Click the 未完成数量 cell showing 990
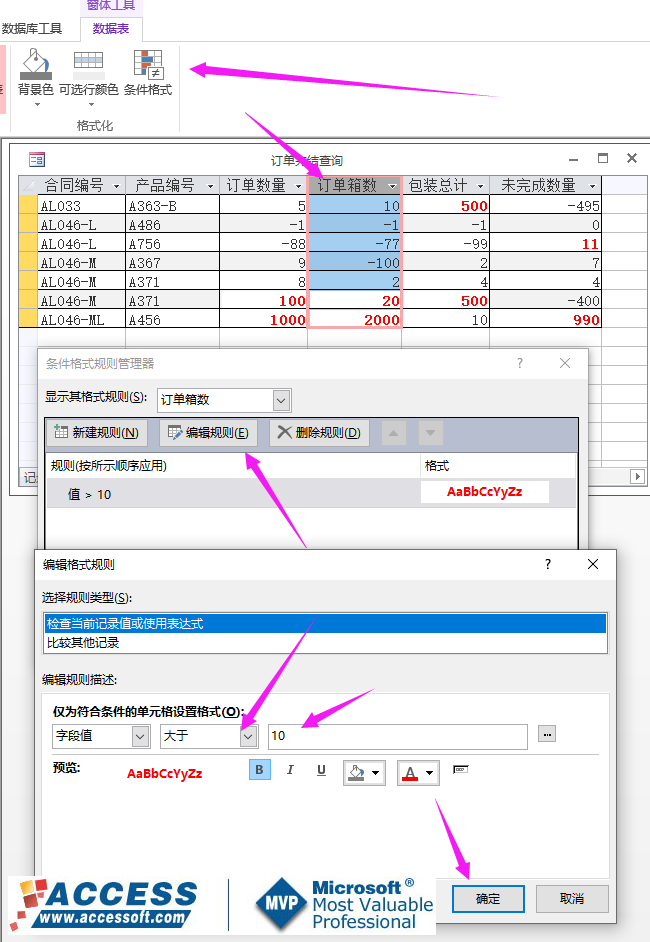 pyautogui.click(x=545, y=319)
